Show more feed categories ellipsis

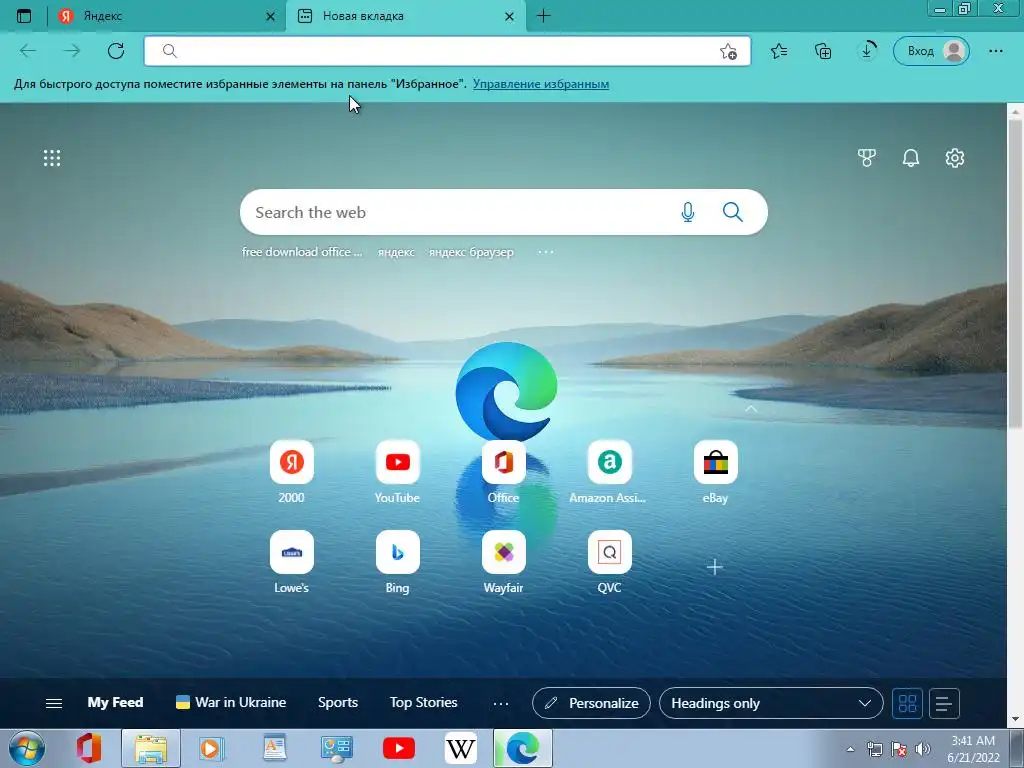tap(501, 703)
